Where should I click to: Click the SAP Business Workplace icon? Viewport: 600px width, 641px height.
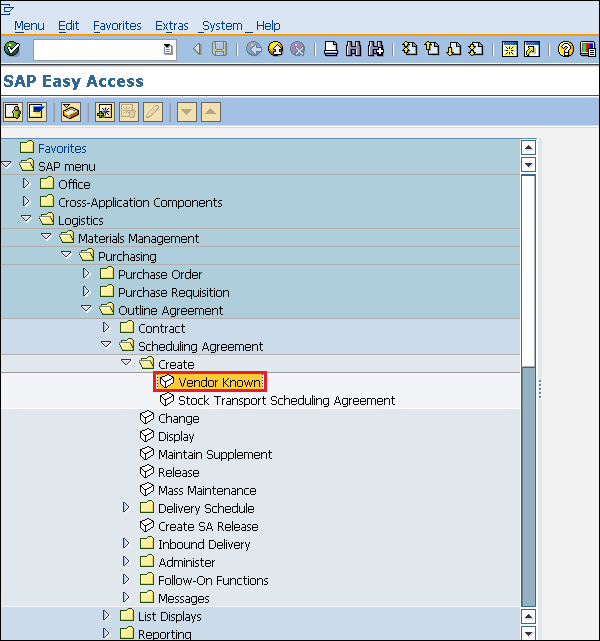71,112
